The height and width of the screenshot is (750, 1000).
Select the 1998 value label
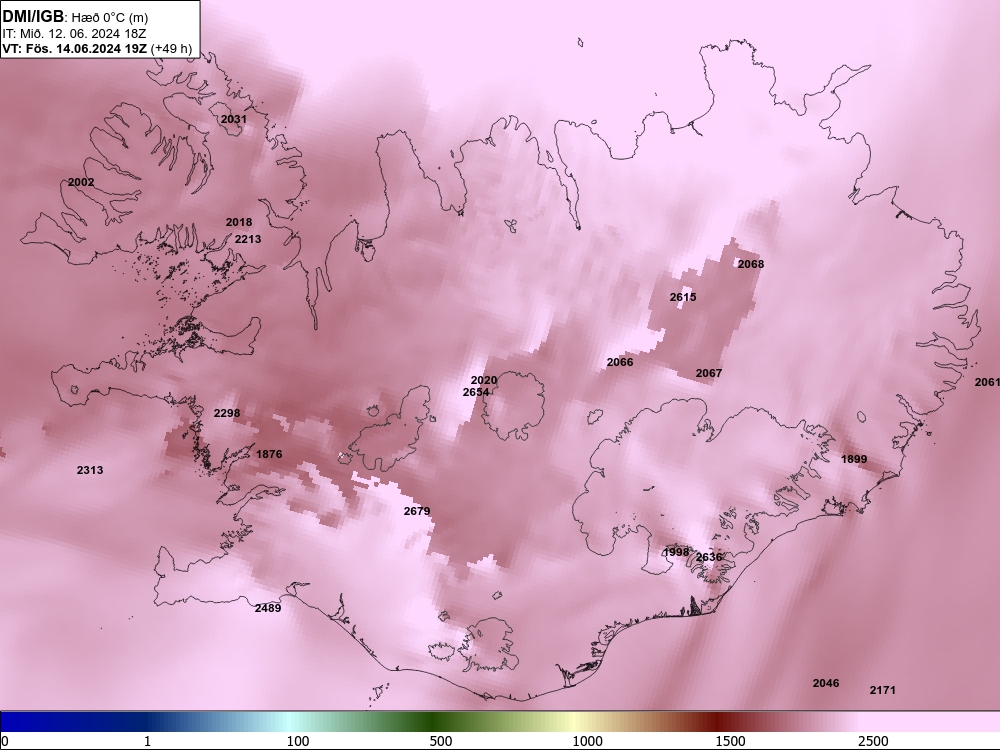point(676,552)
